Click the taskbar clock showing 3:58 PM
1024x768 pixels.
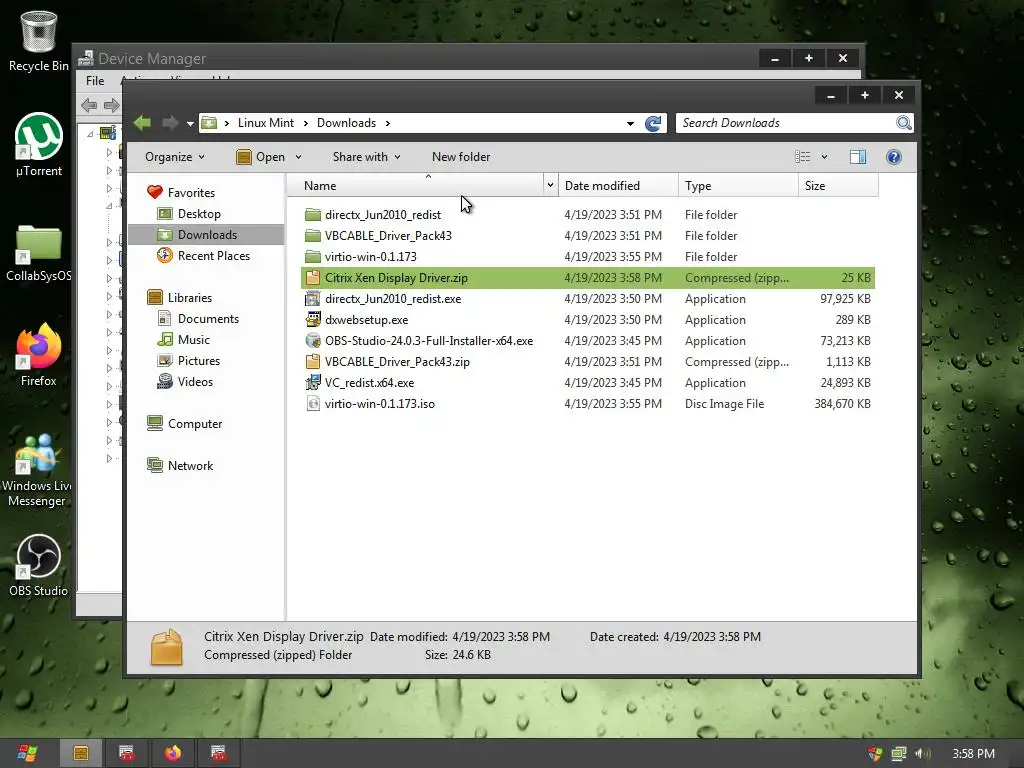click(x=973, y=754)
